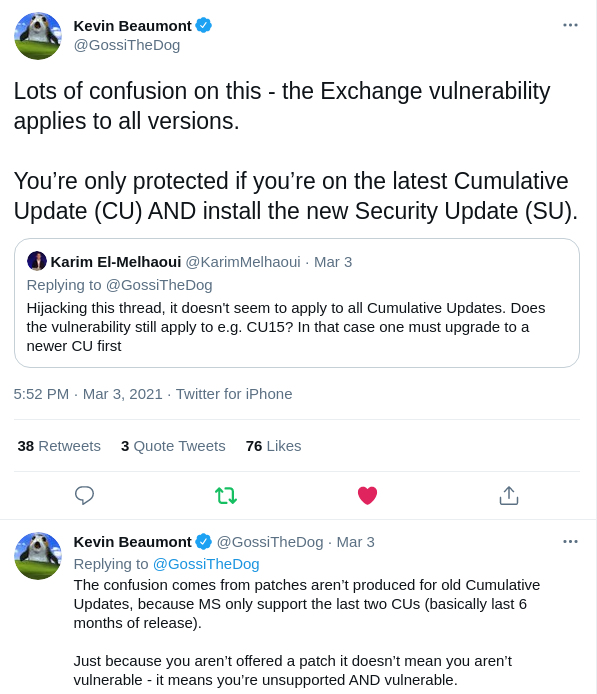Click the 5:52 PM Mar 3, 2021 timestamp
The height and width of the screenshot is (694, 597).
88,394
